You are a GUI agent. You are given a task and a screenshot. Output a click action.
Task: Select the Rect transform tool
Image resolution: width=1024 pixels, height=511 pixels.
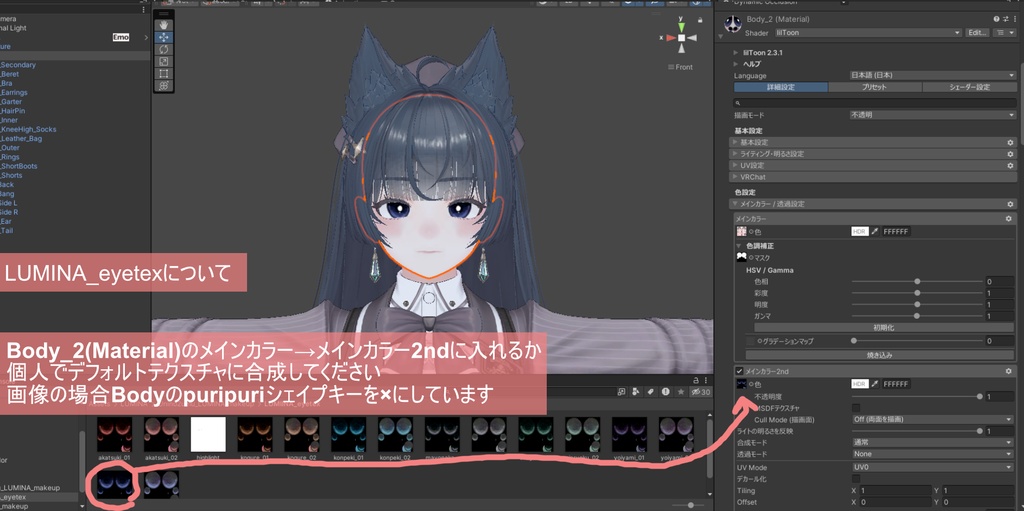coord(164,74)
